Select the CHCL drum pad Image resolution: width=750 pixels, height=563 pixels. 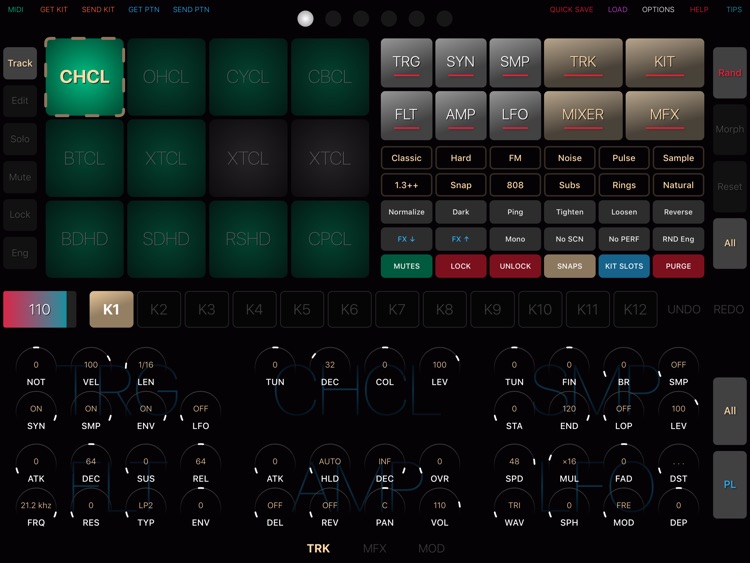pos(85,77)
